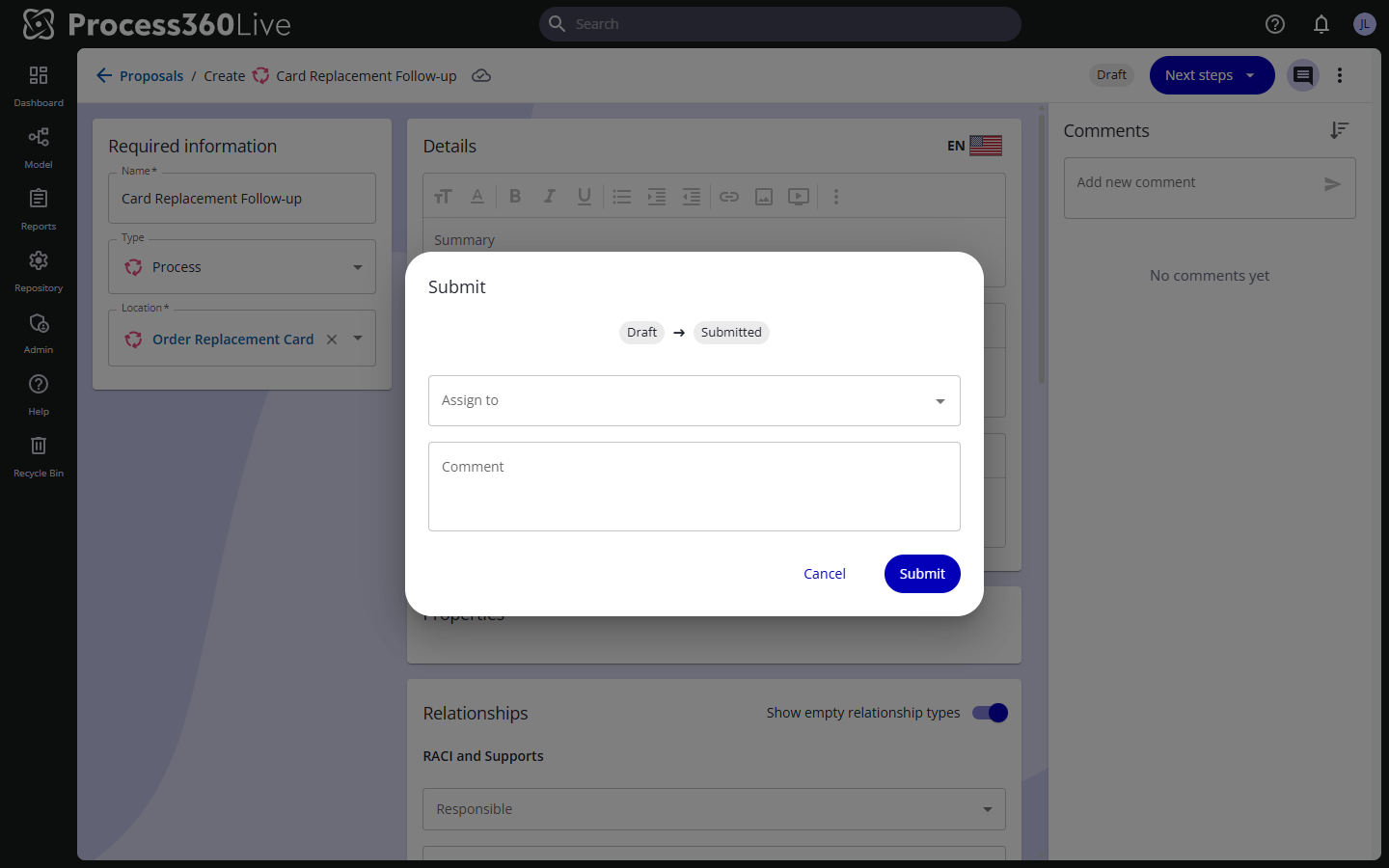The image size is (1389, 868).
Task: Open the JL user avatar menu
Action: click(x=1364, y=24)
